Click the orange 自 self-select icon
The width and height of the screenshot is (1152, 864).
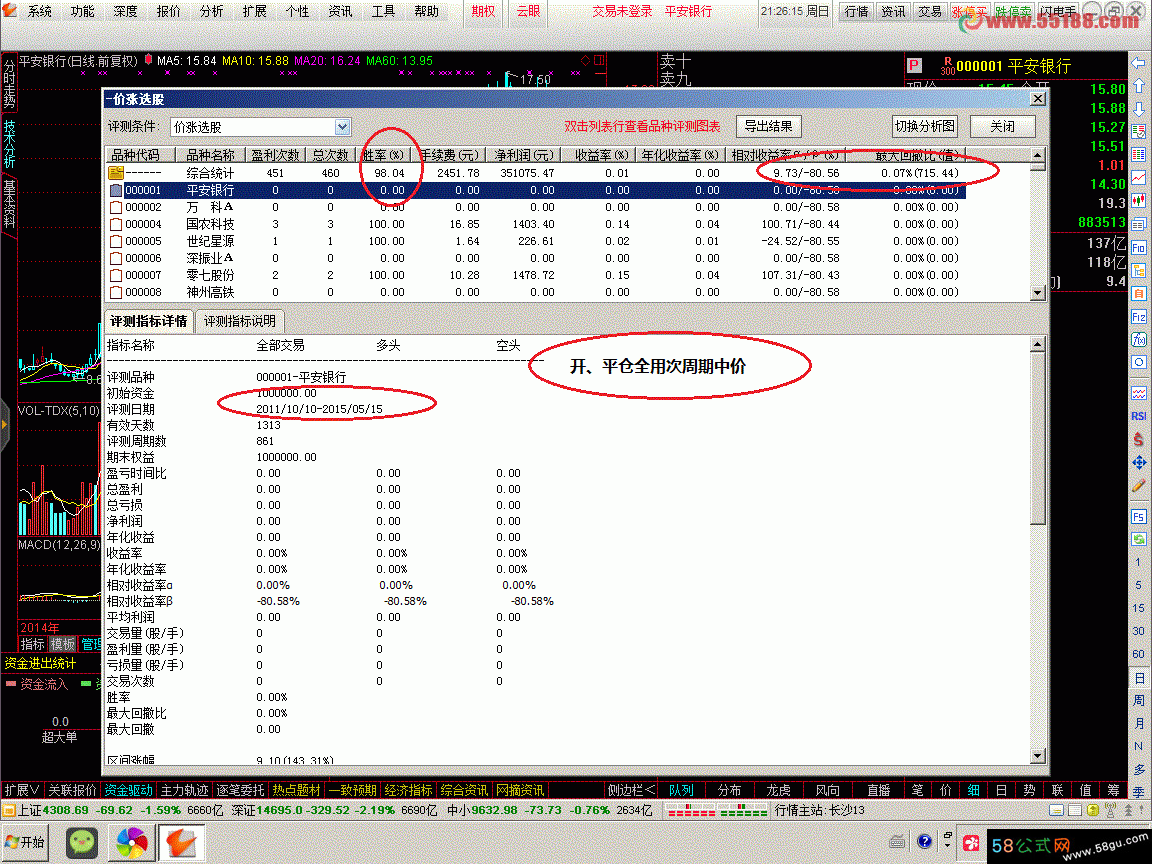1138,293
